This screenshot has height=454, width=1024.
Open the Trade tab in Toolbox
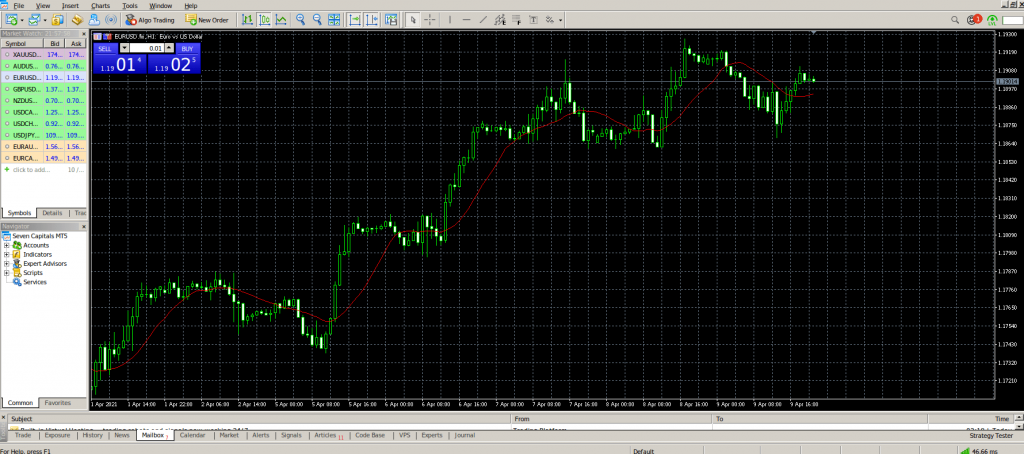coord(23,435)
